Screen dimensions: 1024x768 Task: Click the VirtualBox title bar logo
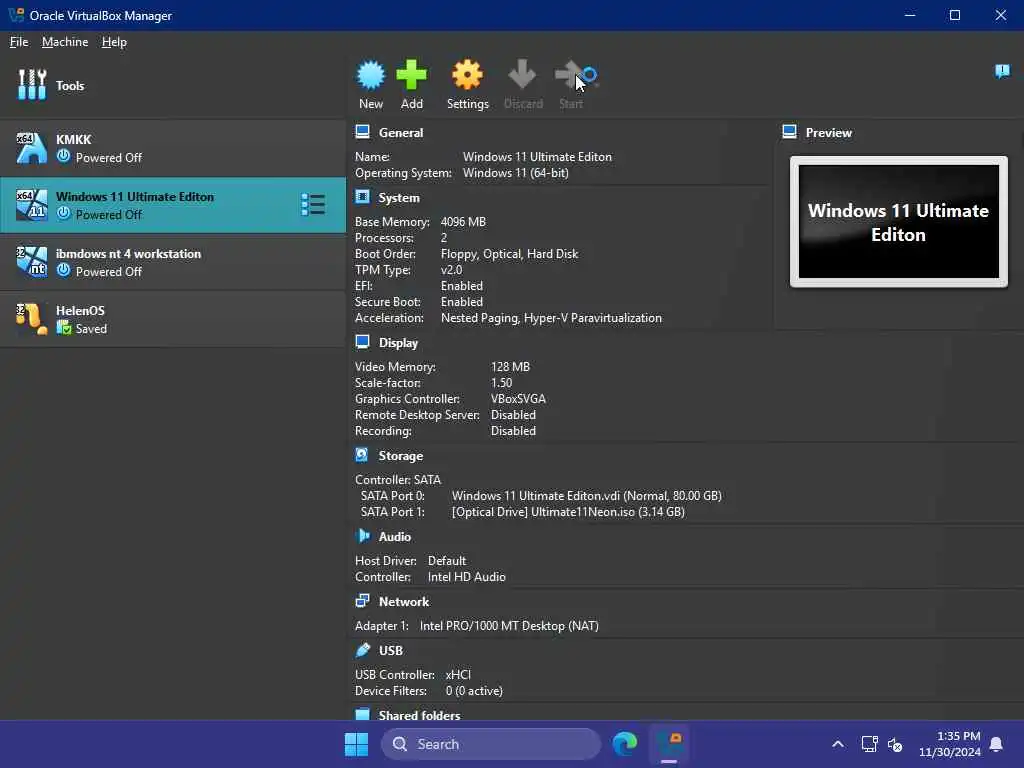[x=16, y=15]
